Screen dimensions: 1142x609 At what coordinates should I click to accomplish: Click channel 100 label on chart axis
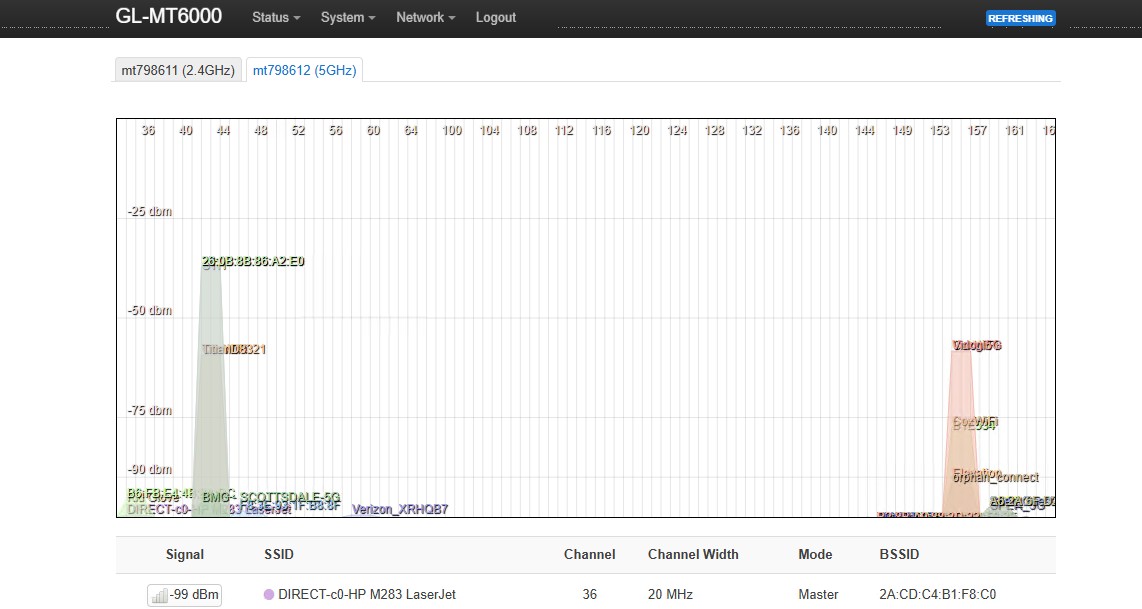click(x=452, y=130)
